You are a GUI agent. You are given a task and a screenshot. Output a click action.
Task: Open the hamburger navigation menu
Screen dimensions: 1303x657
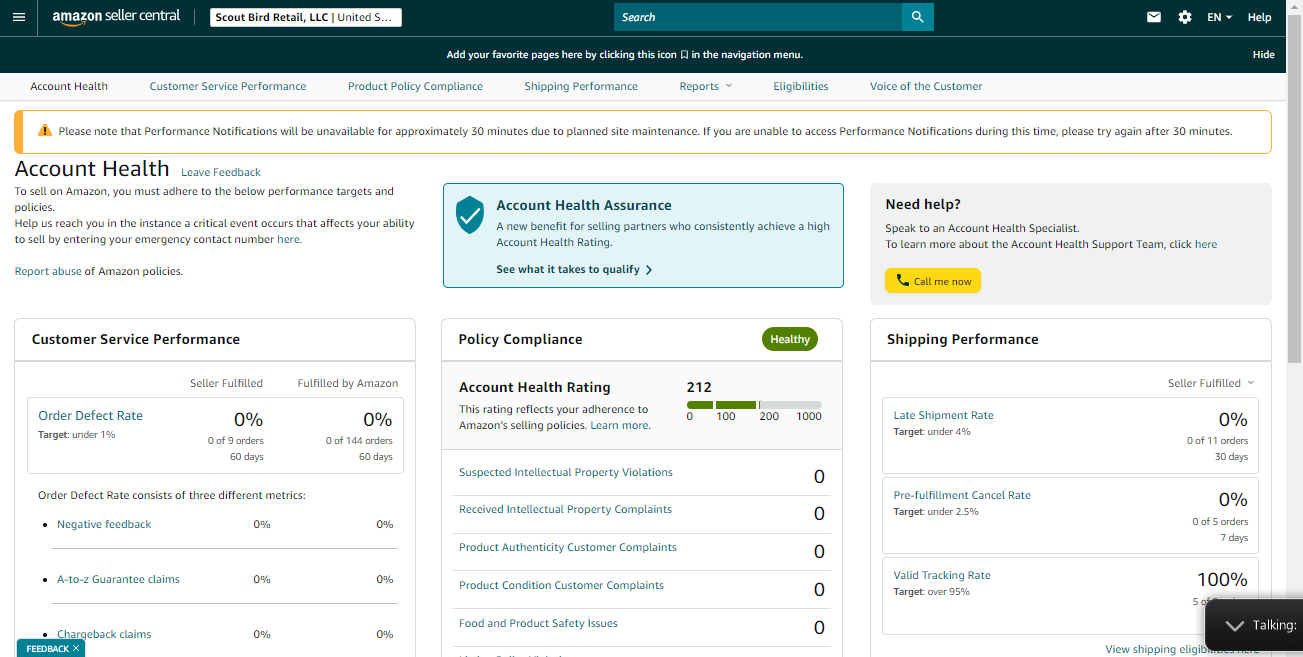click(x=19, y=17)
